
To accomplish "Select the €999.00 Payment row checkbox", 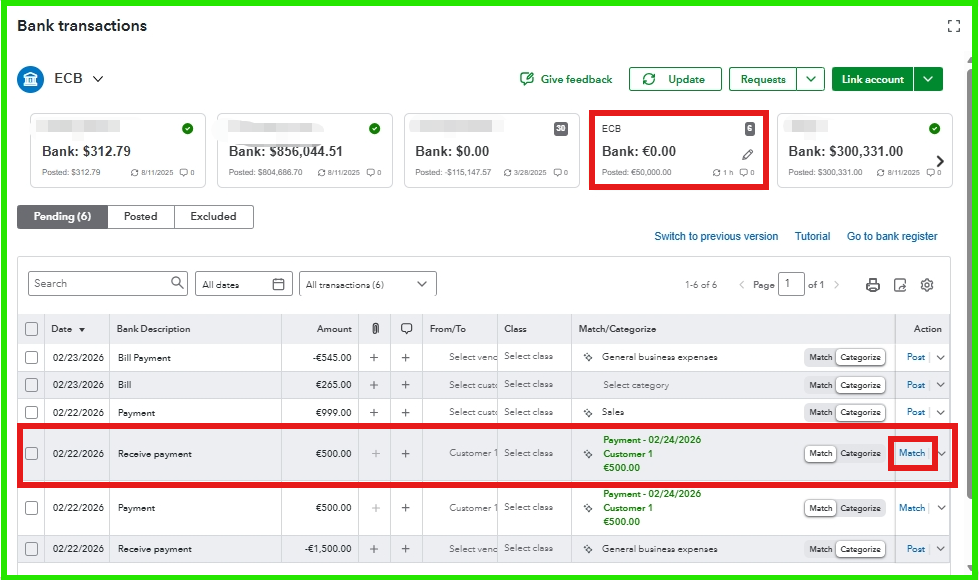I will point(32,412).
